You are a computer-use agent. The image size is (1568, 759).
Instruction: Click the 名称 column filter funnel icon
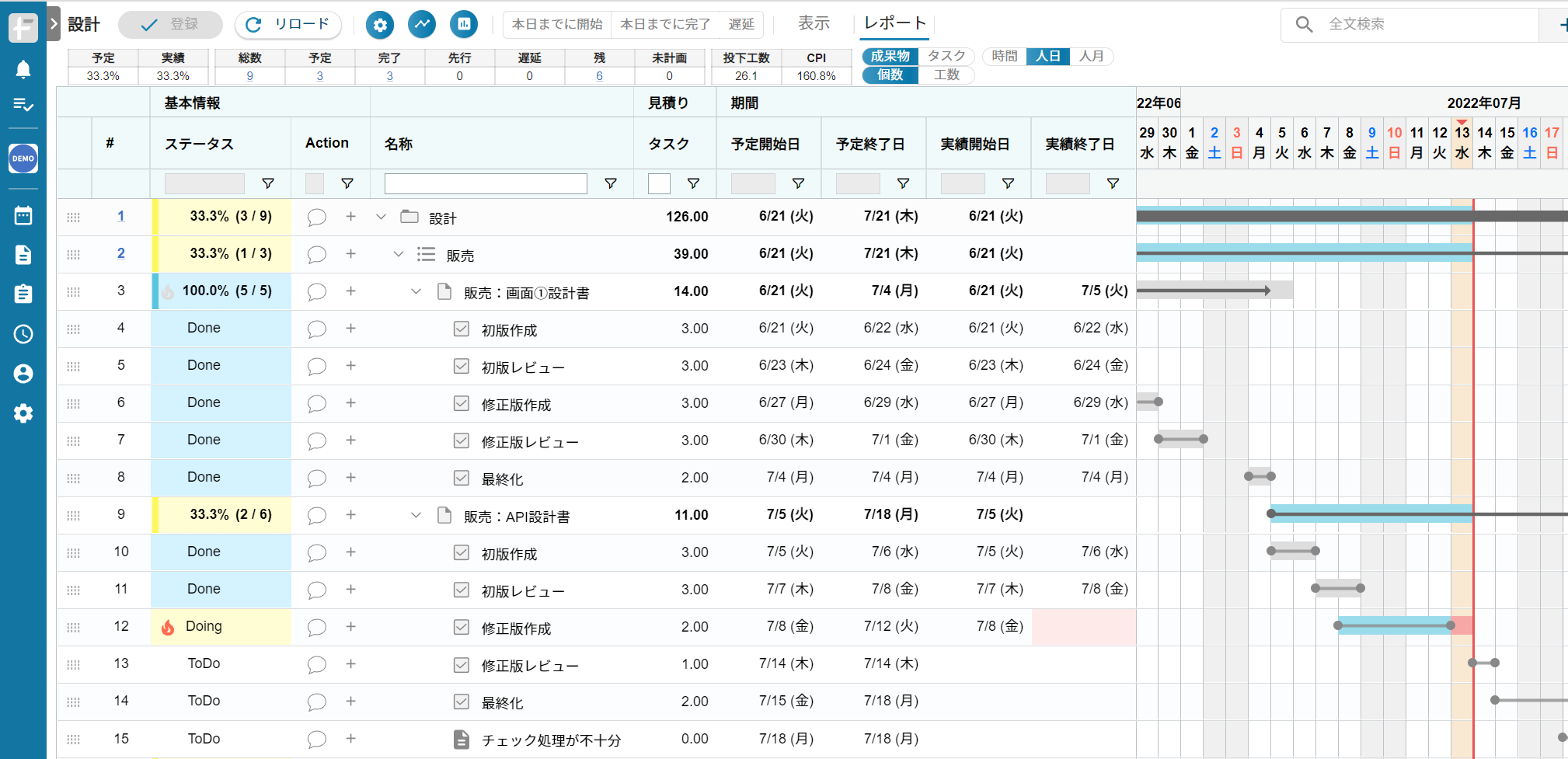(x=611, y=183)
